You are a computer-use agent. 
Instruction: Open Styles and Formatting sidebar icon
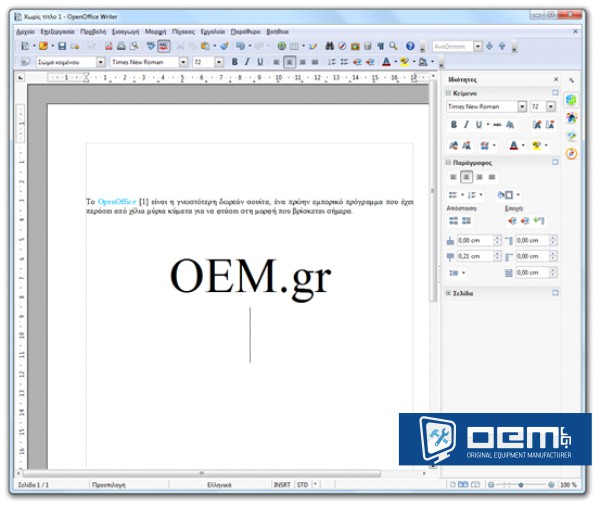point(571,117)
